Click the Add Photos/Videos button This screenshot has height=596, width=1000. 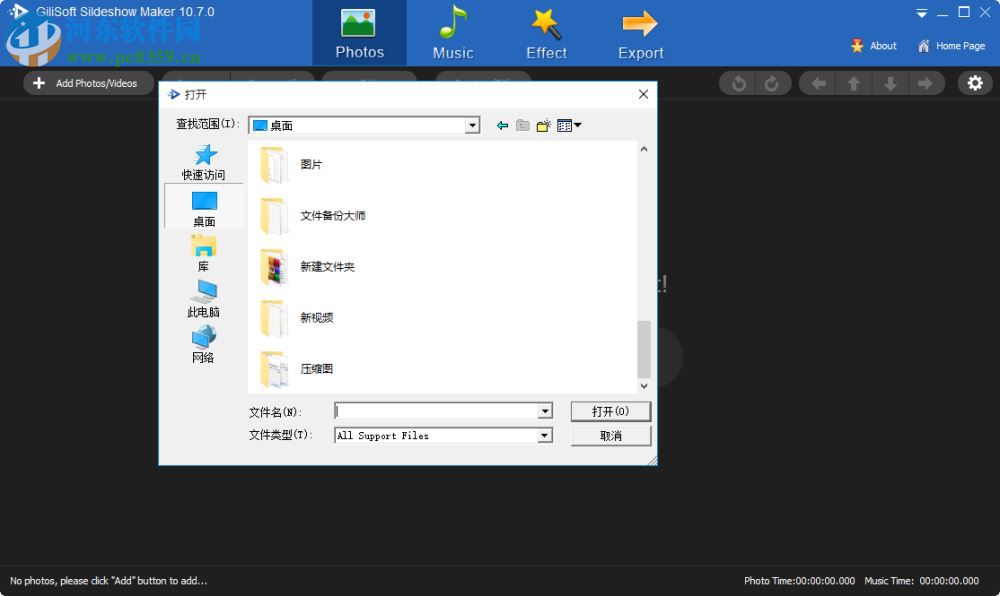tap(88, 83)
